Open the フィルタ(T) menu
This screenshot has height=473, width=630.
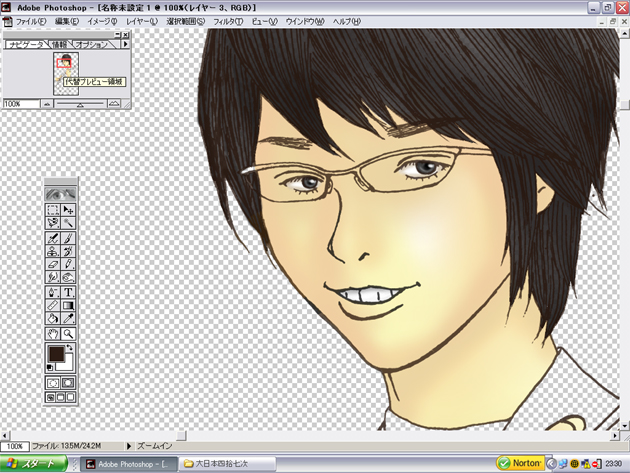click(228, 22)
